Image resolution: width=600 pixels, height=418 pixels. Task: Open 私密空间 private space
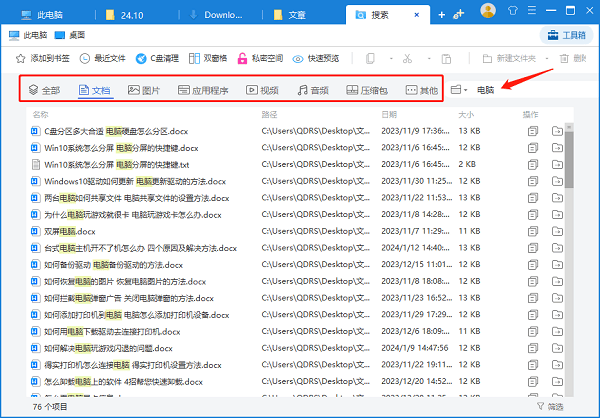pos(260,59)
